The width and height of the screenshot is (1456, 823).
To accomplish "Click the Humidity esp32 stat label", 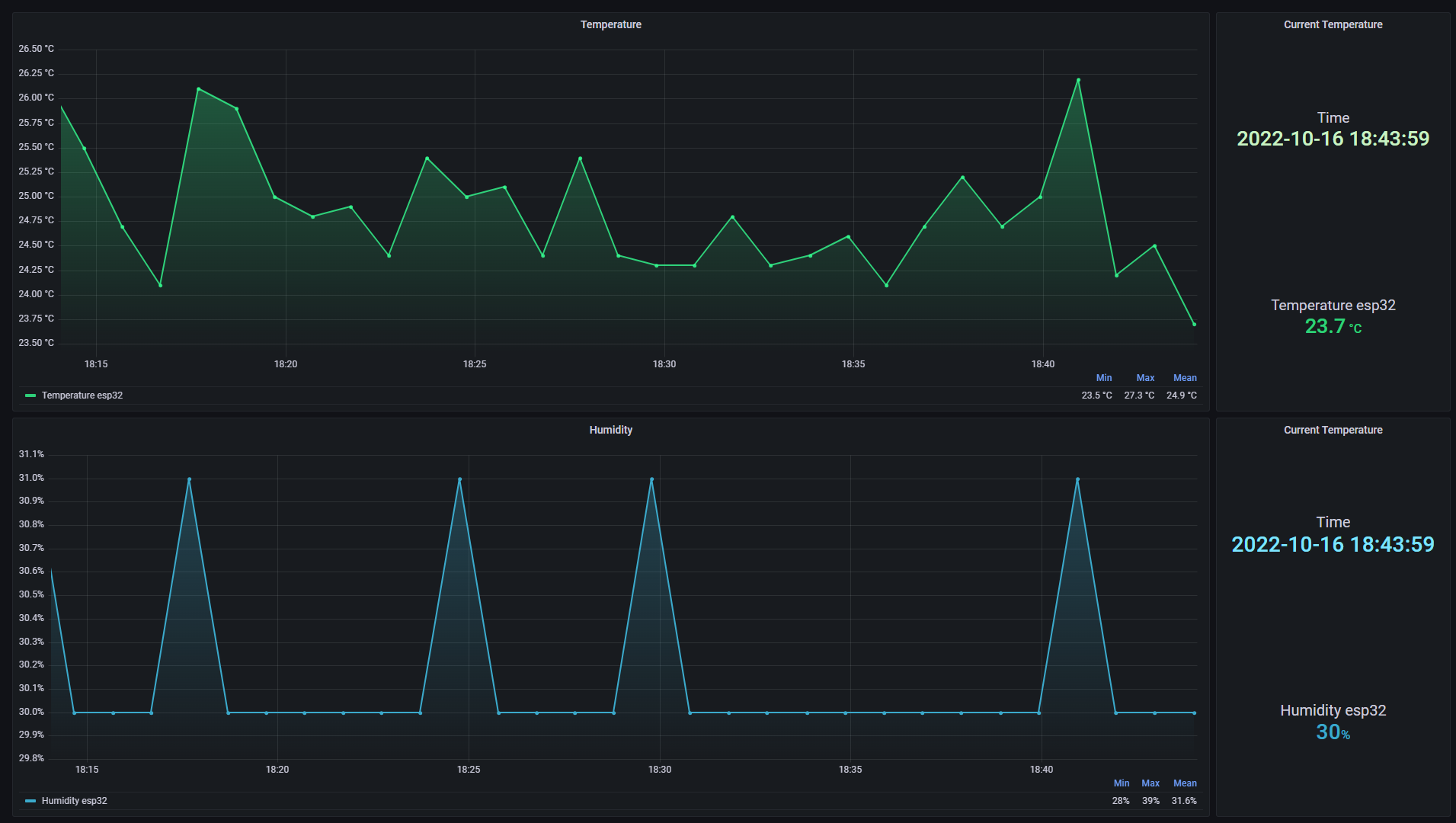I will (1333, 710).
